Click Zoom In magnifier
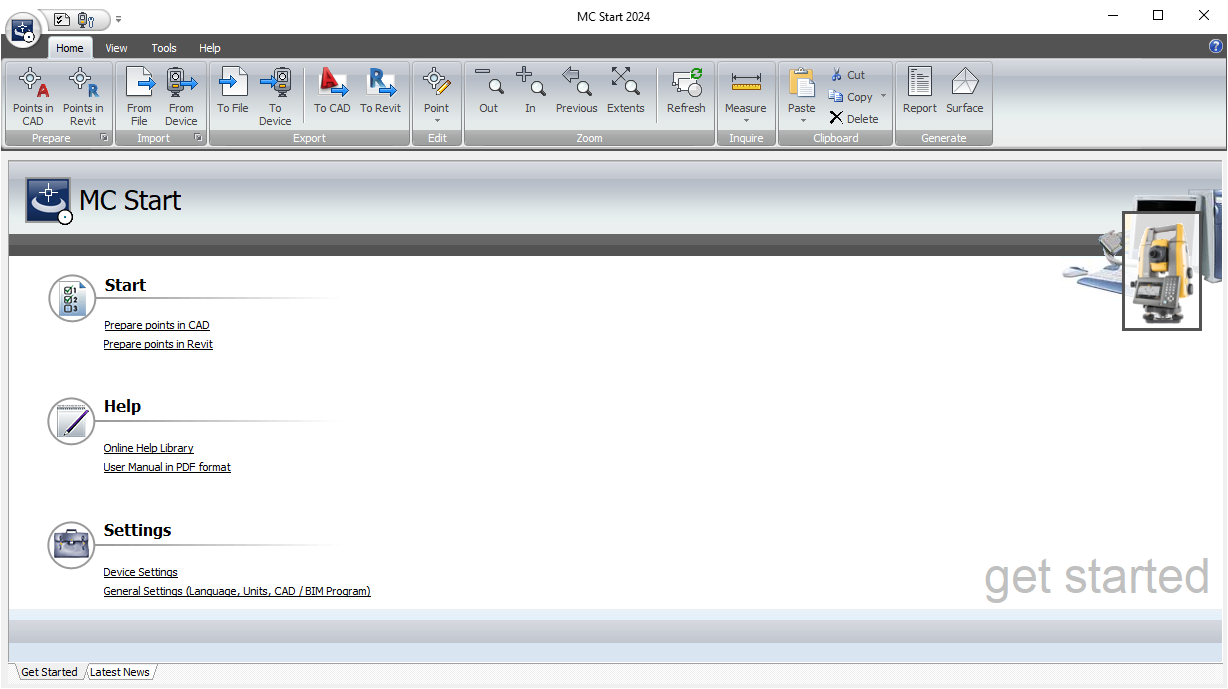The width and height of the screenshot is (1228, 689). pos(530,91)
